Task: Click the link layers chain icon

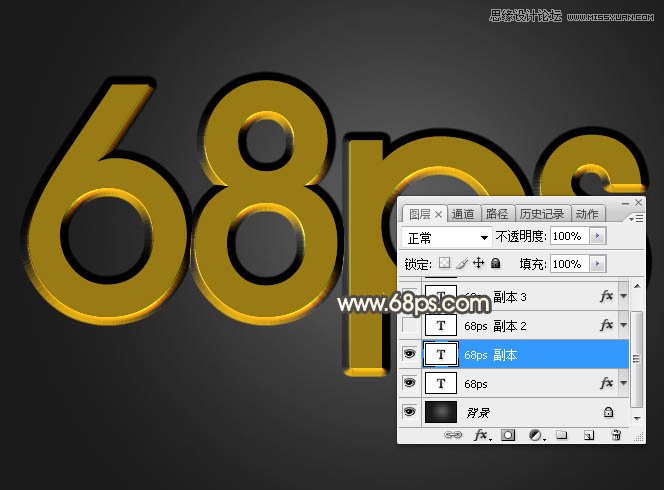Action: [452, 435]
